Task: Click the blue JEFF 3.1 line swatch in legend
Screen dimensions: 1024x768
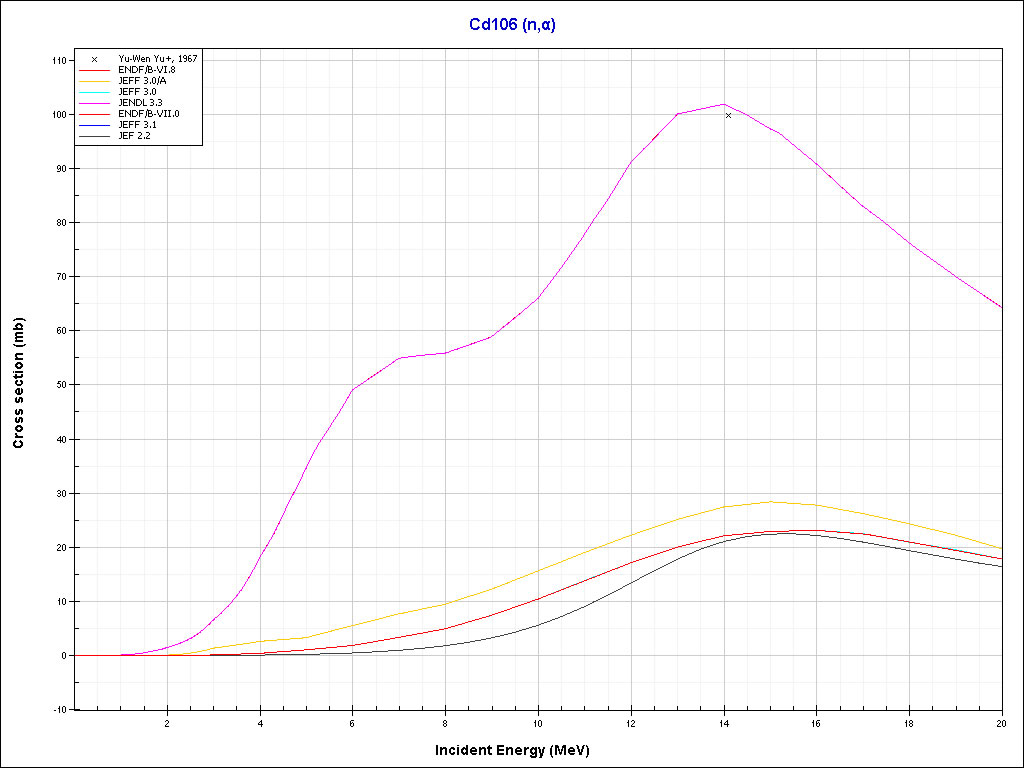Action: point(94,125)
